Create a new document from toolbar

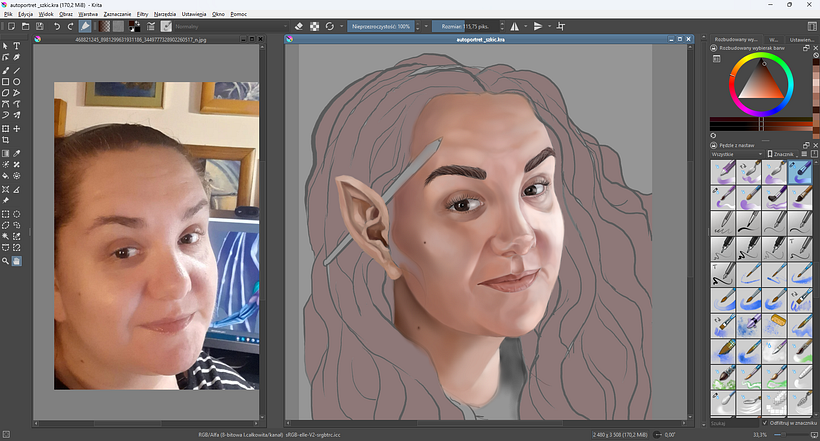coord(11,26)
